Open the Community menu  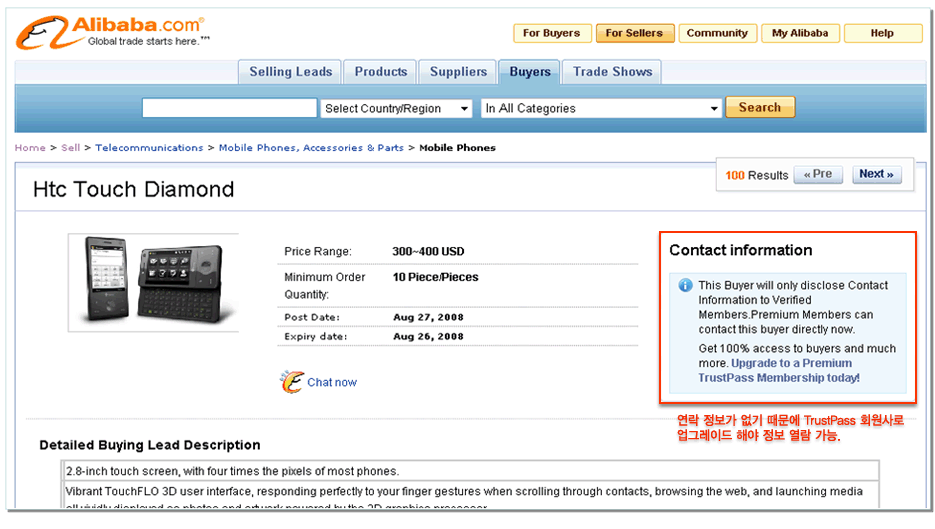click(717, 33)
